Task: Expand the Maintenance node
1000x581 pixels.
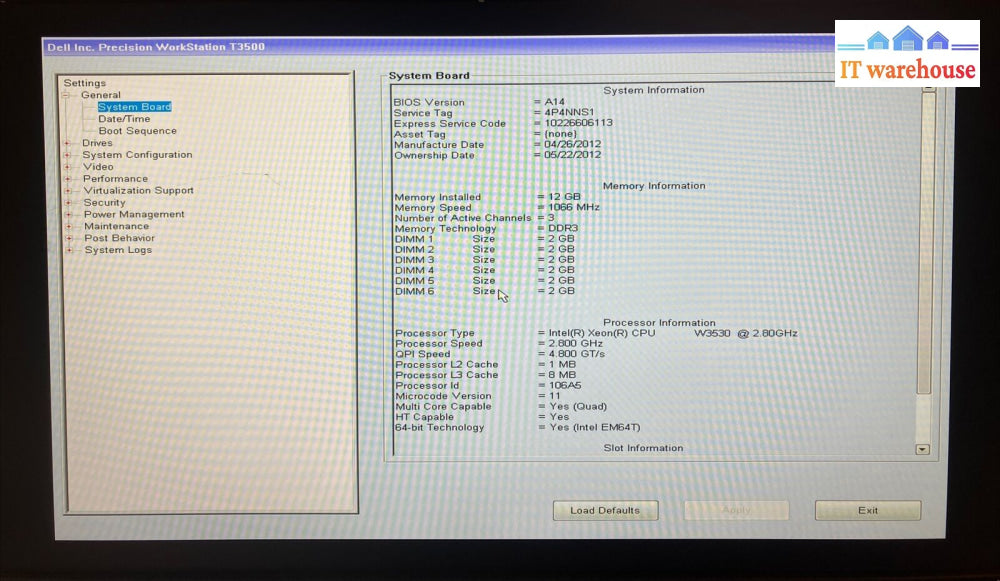Action: [68, 227]
